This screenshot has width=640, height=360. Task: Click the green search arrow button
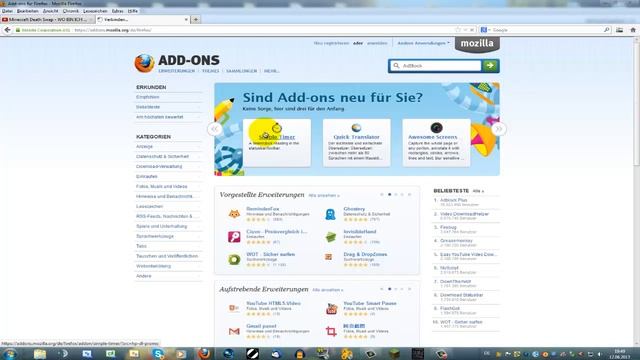490,65
